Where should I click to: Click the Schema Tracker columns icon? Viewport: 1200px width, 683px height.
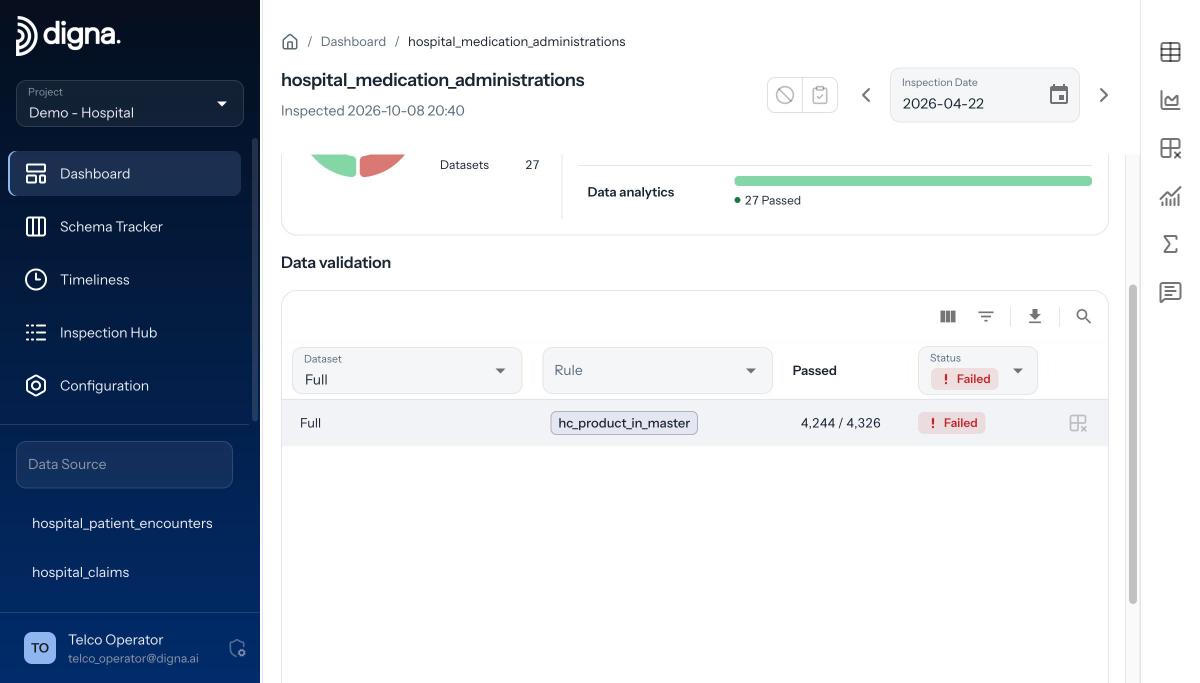(x=36, y=227)
